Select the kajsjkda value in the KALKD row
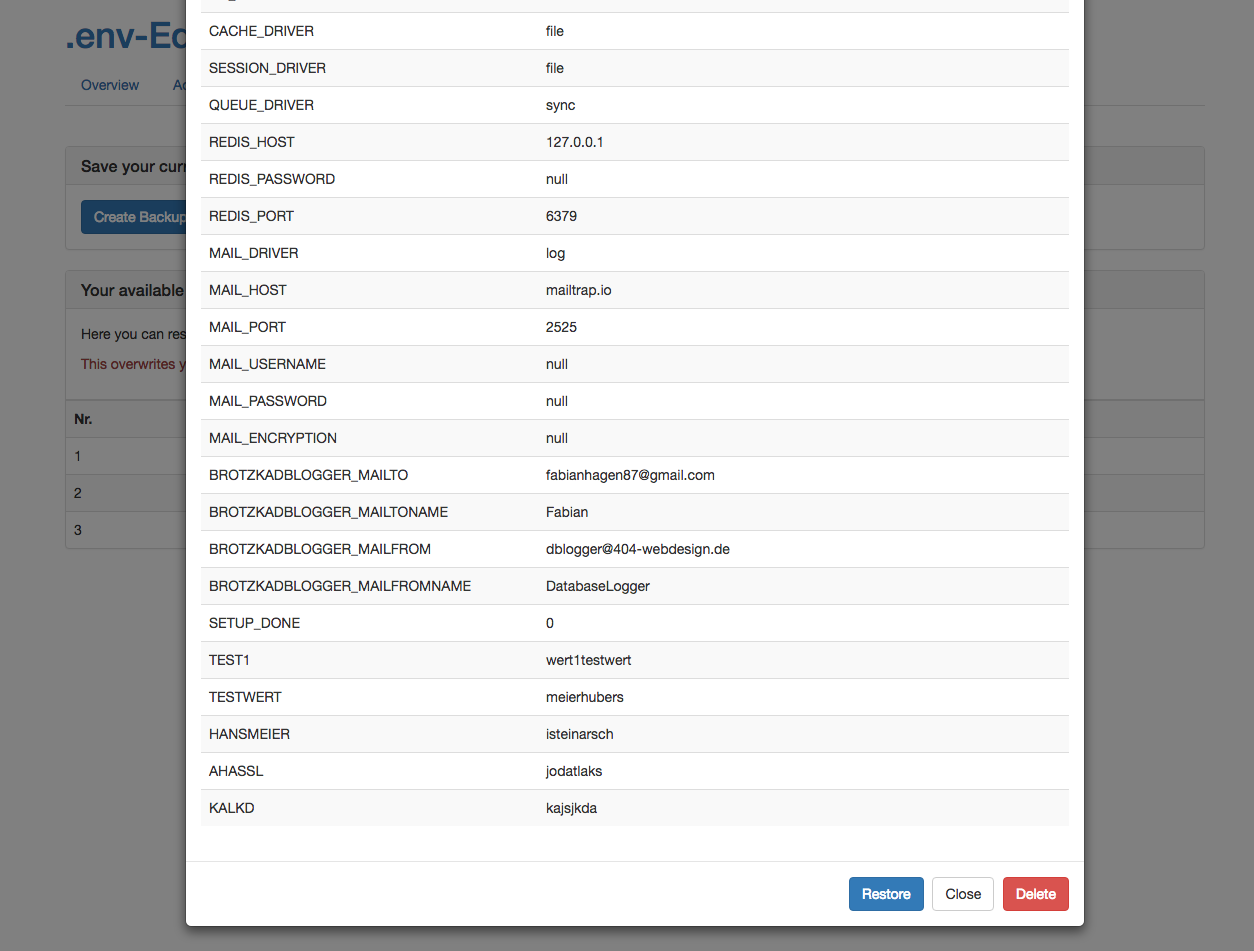The height and width of the screenshot is (951, 1254). pos(571,808)
